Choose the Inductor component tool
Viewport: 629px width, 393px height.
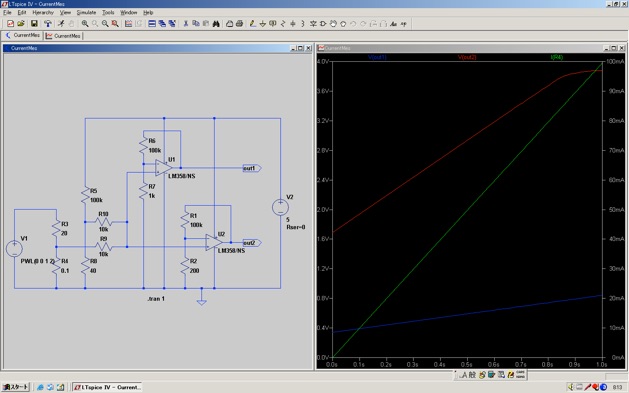click(x=302, y=24)
